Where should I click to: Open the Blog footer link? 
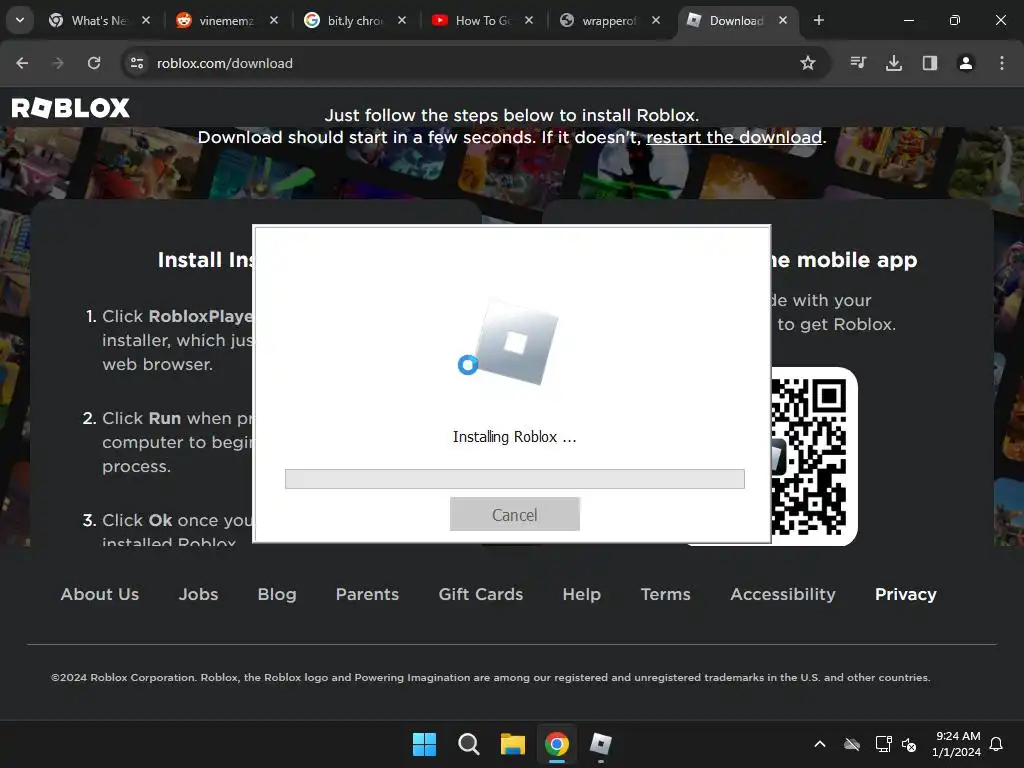(277, 594)
